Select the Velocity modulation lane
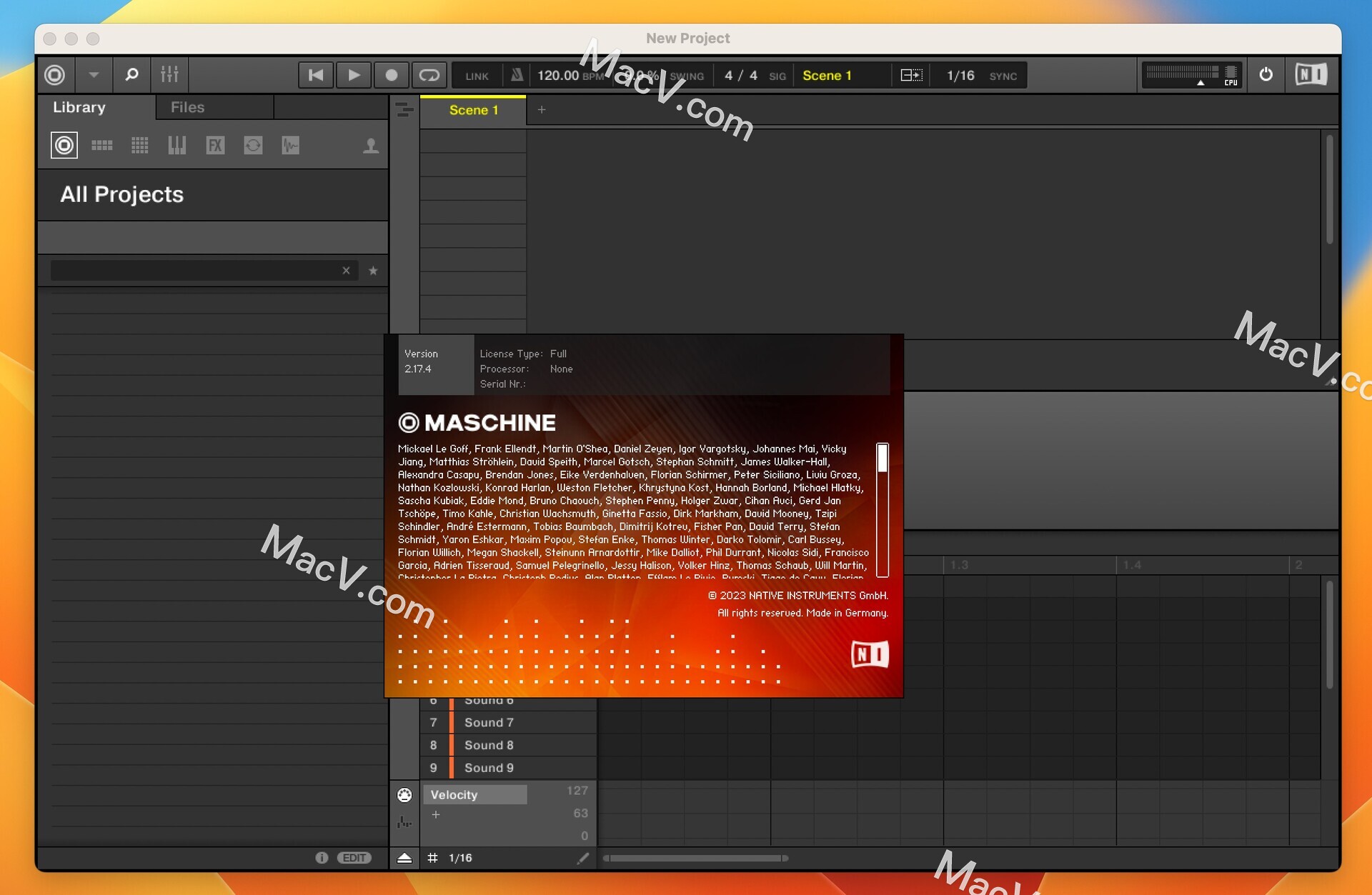The height and width of the screenshot is (895, 1372). 475,794
